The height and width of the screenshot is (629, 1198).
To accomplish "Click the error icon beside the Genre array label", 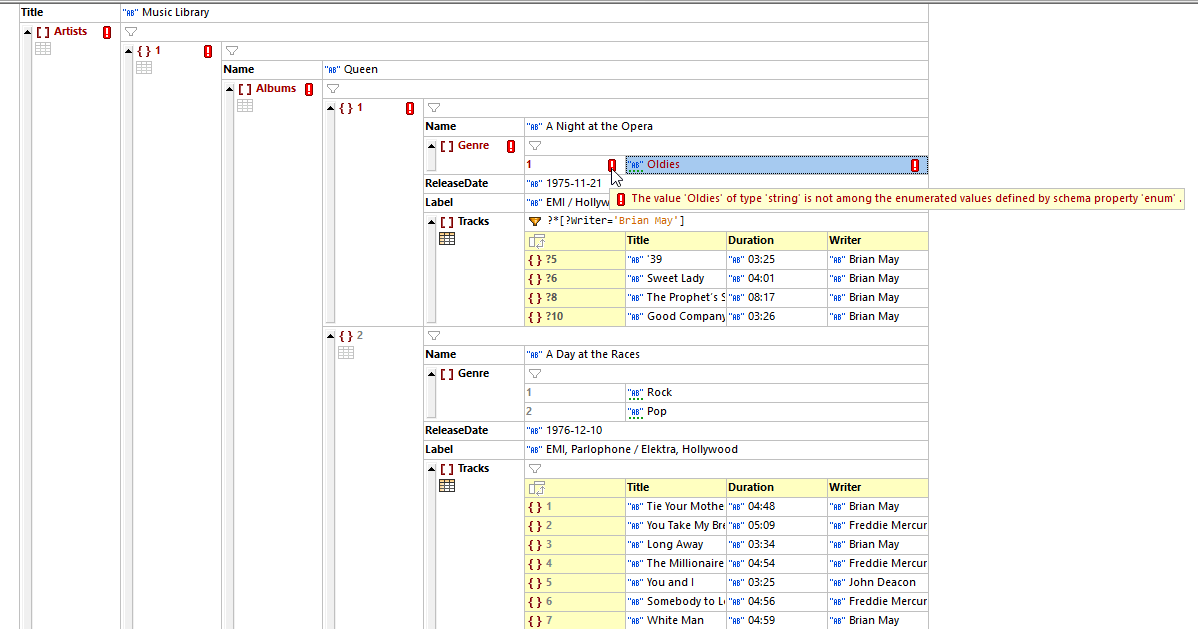I will [x=510, y=145].
